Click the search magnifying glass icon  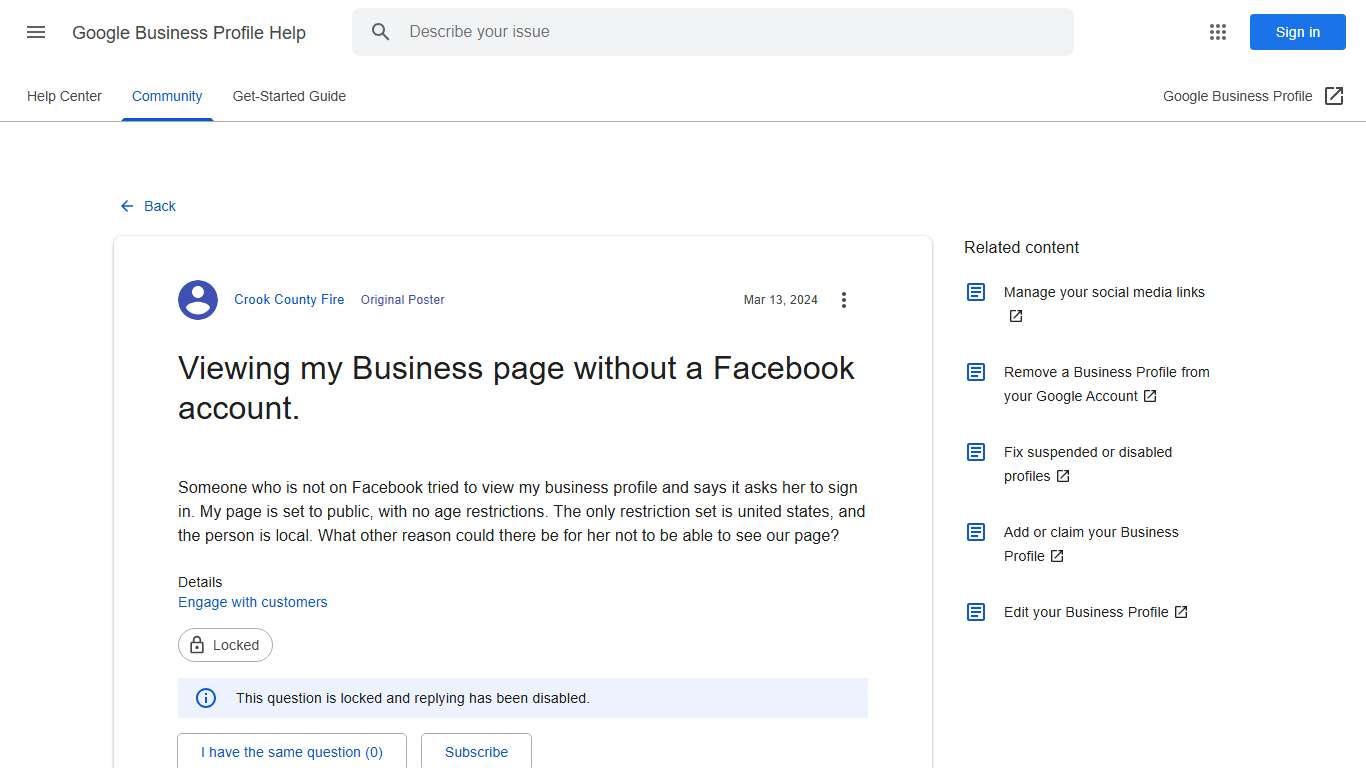[x=381, y=32]
